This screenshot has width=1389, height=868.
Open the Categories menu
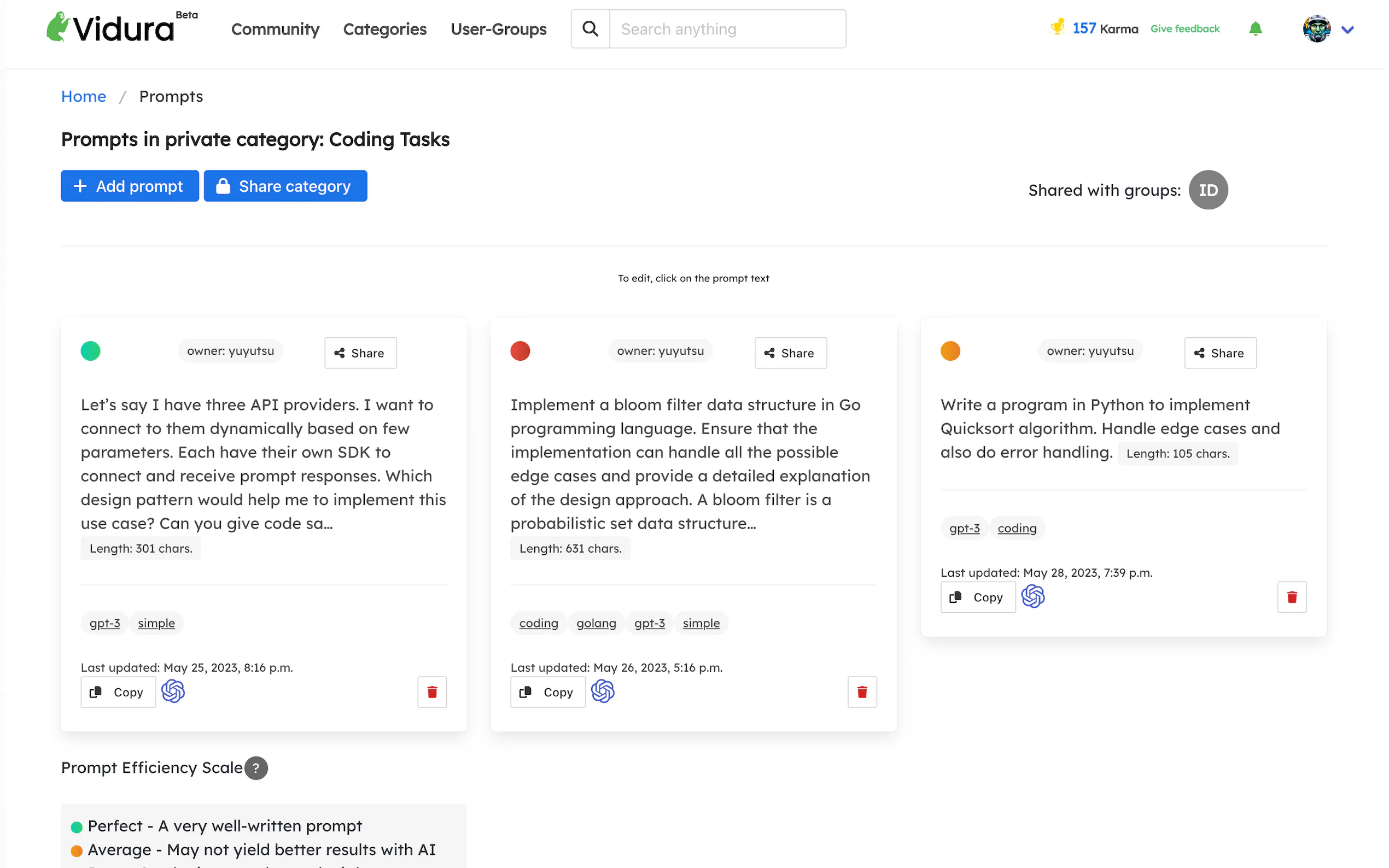click(x=384, y=29)
